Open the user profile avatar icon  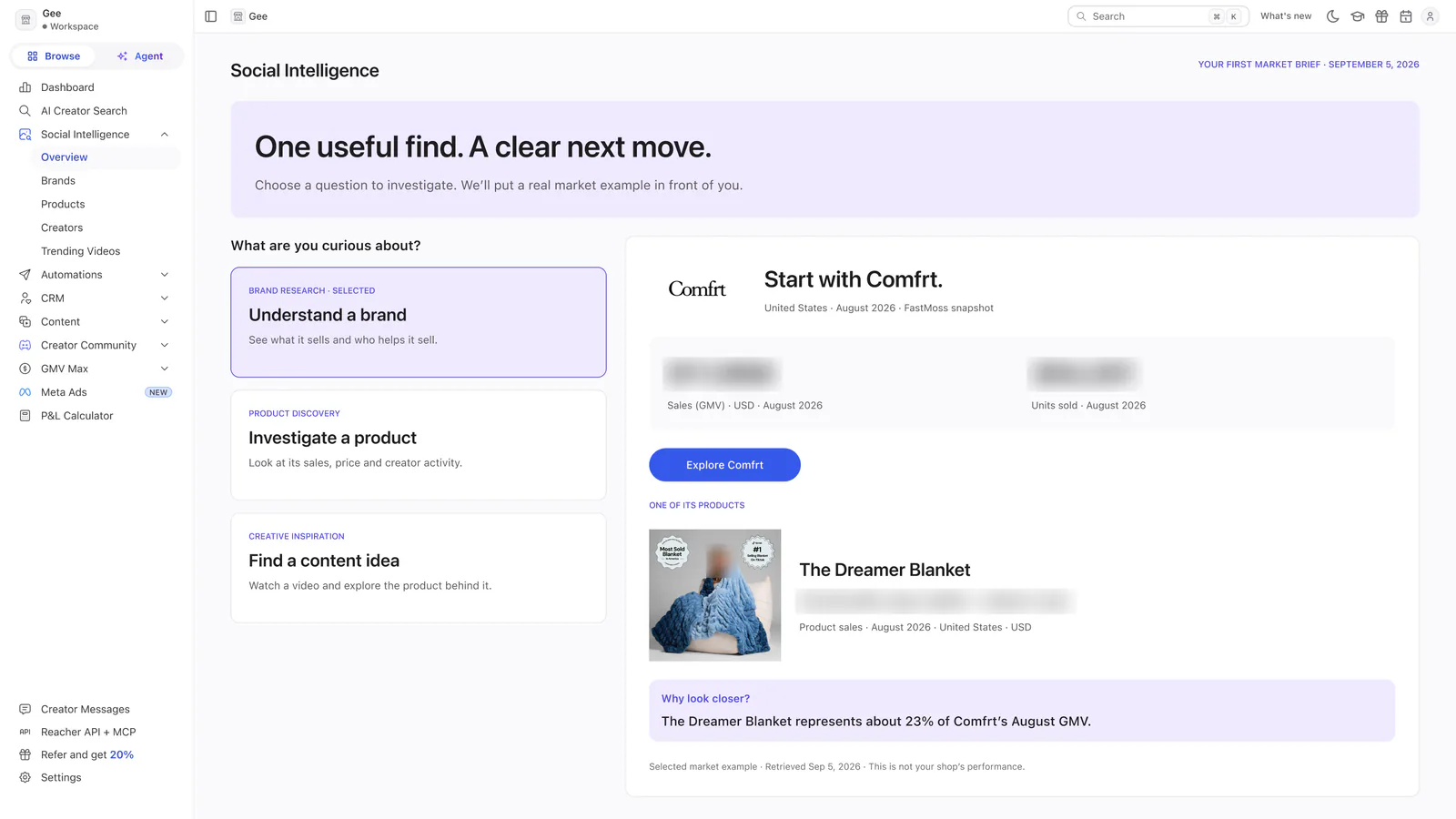click(x=1430, y=16)
